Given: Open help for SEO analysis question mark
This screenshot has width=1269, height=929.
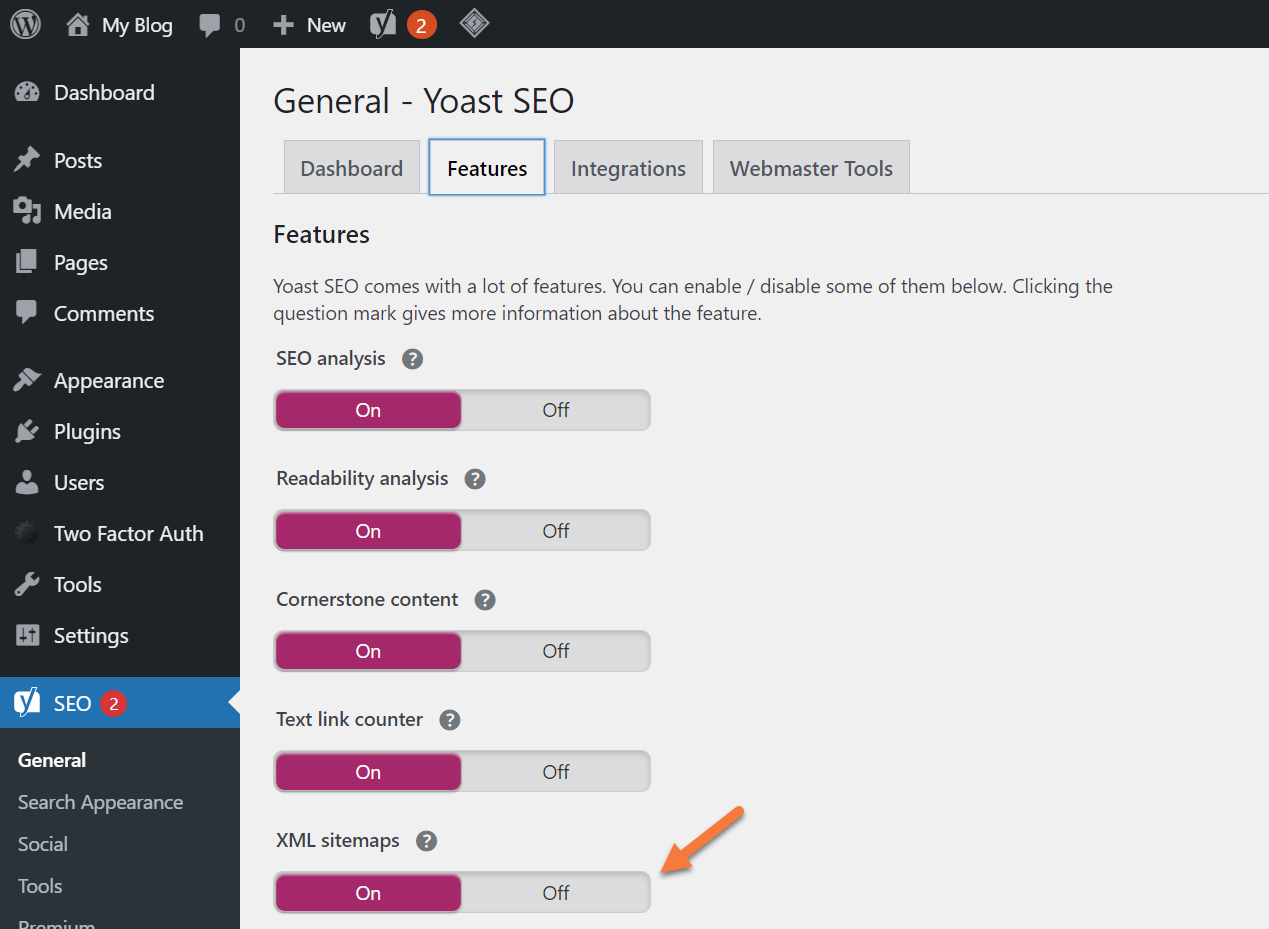Looking at the screenshot, I should [x=412, y=359].
